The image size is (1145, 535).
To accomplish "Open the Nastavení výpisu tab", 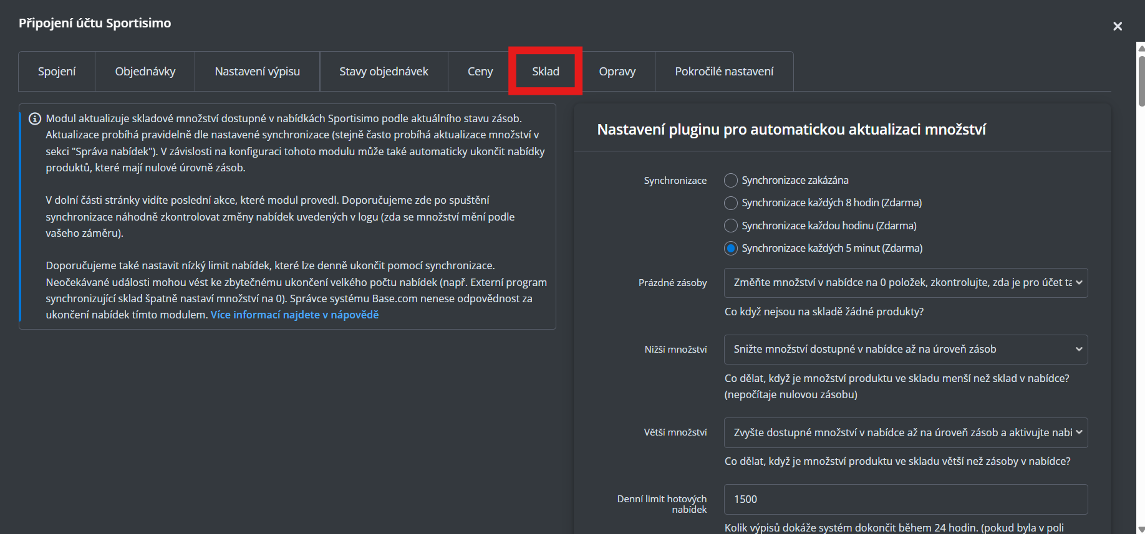I will (257, 72).
